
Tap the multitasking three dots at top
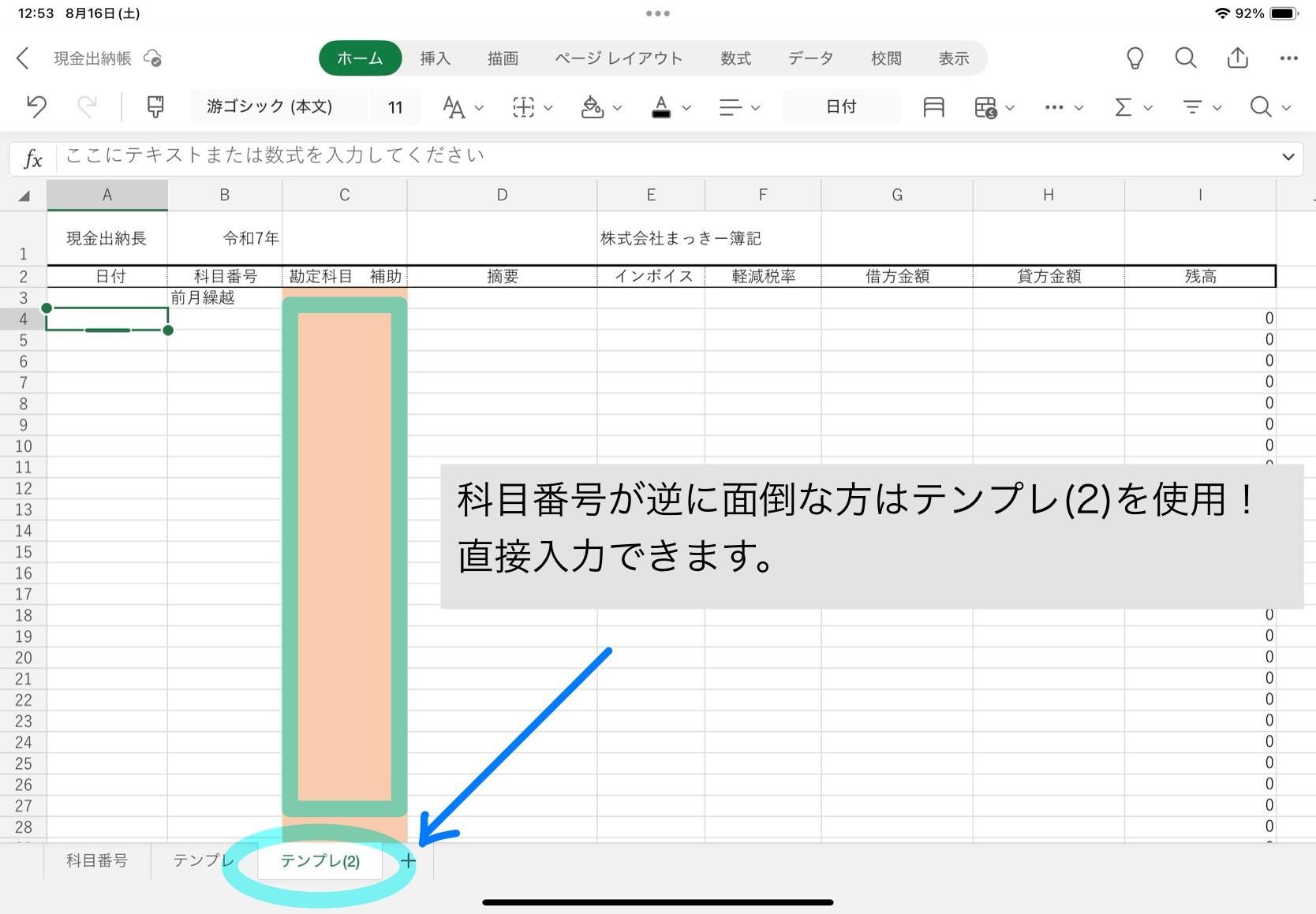pos(658,13)
